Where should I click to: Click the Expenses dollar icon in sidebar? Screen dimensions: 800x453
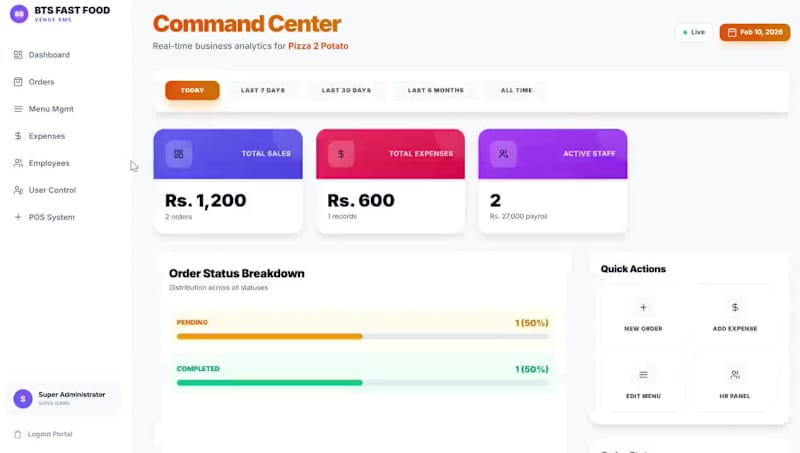[18, 136]
